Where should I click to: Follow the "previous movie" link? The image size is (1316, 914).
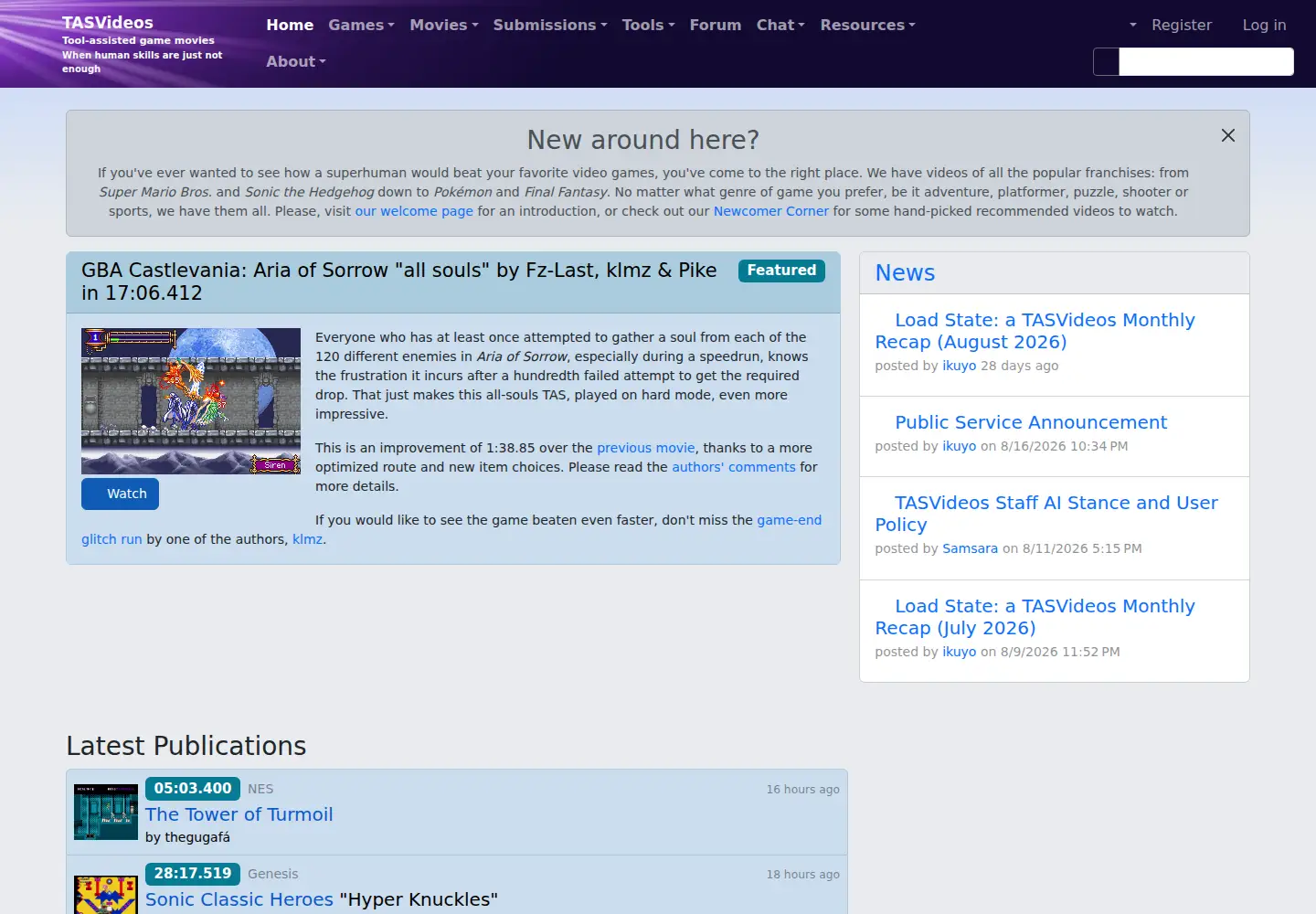click(x=646, y=448)
